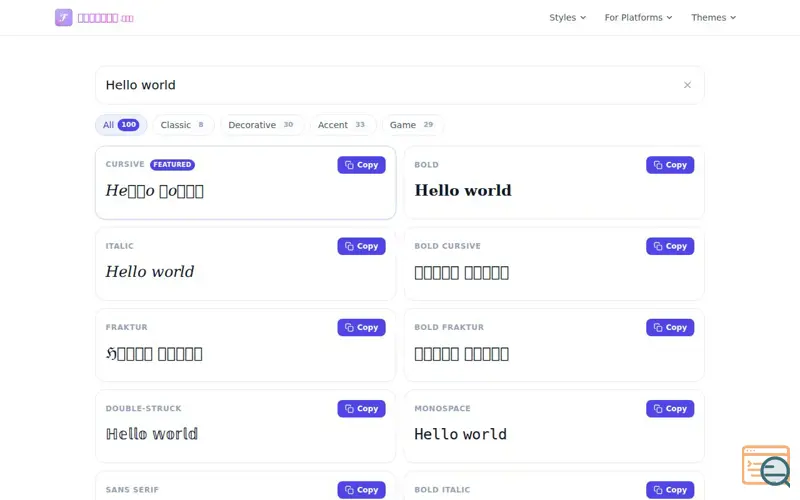800x500 pixels.
Task: Click the FRAKTUR style label
Action: coord(127,327)
